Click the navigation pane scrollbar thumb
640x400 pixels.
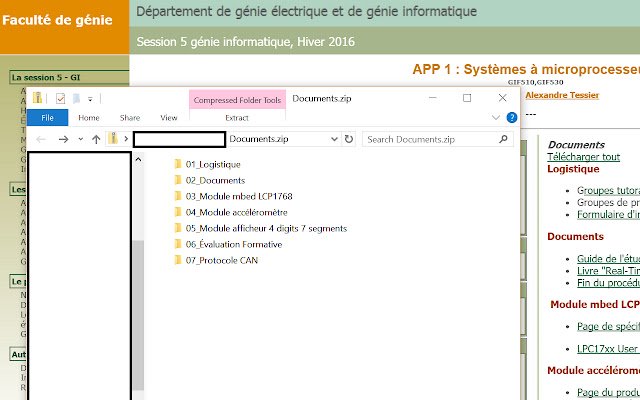point(138,315)
